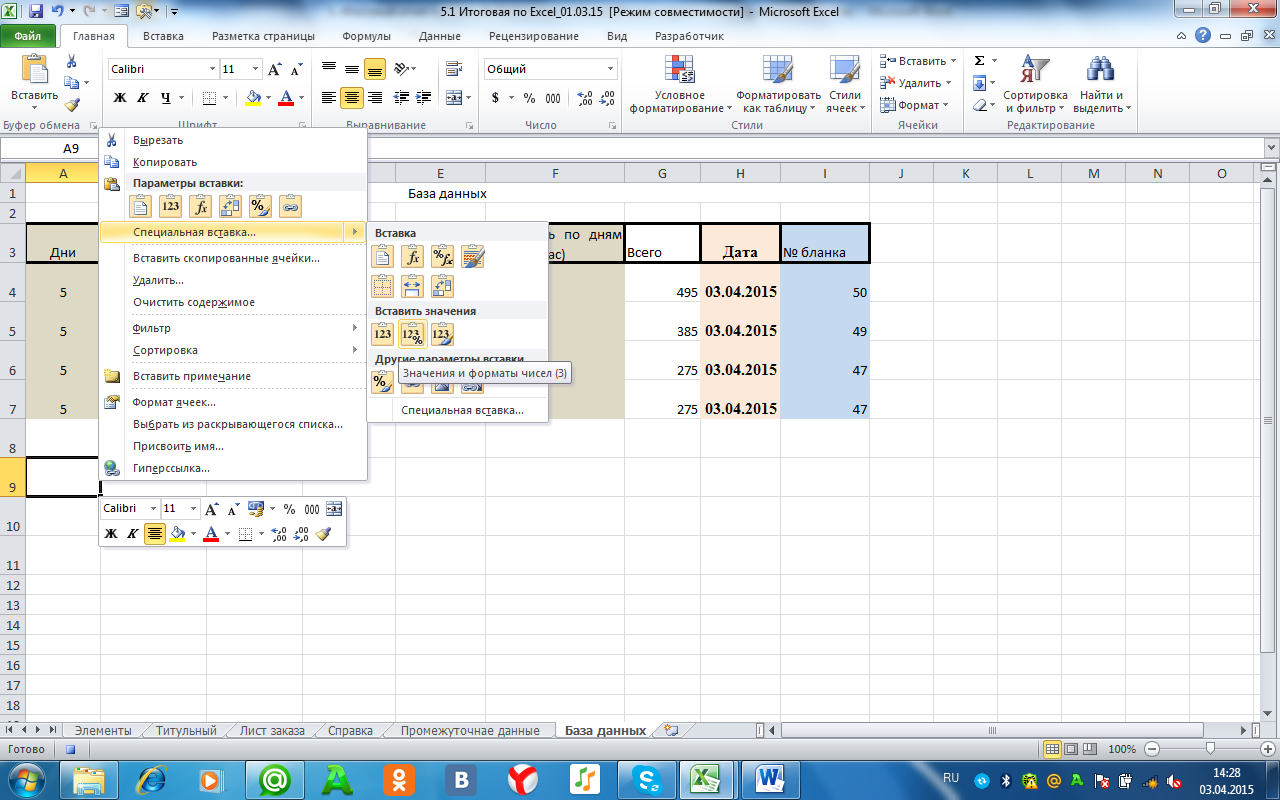This screenshot has width=1280, height=800.
Task: Switch to the 'Формулы' ribbon tab
Action: point(366,36)
